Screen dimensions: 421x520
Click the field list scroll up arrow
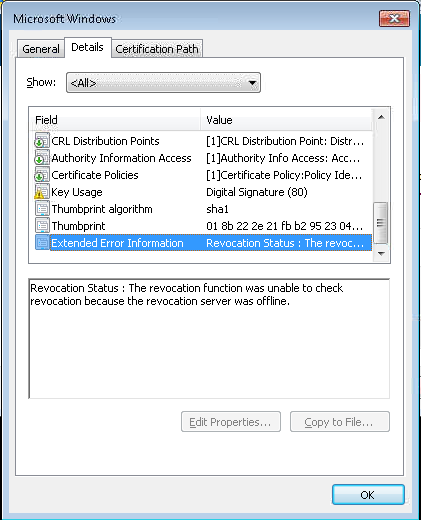pos(381,117)
